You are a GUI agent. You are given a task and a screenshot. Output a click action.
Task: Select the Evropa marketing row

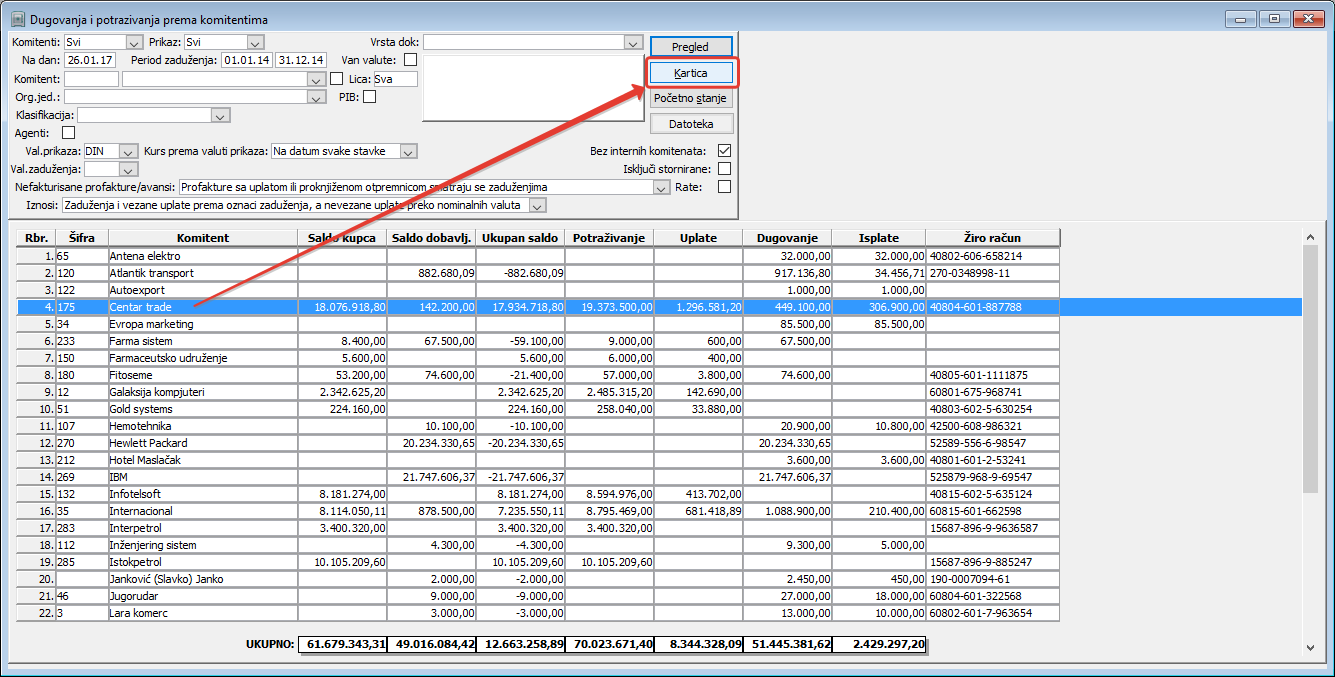[539, 324]
